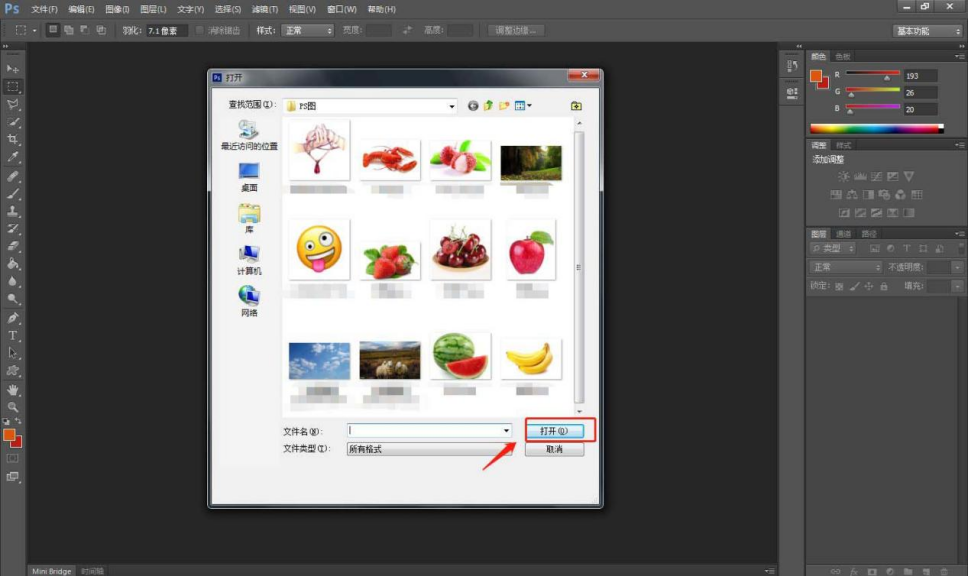Open the 桌面 (Desktop) location shortcut
The image size is (968, 576).
click(249, 177)
